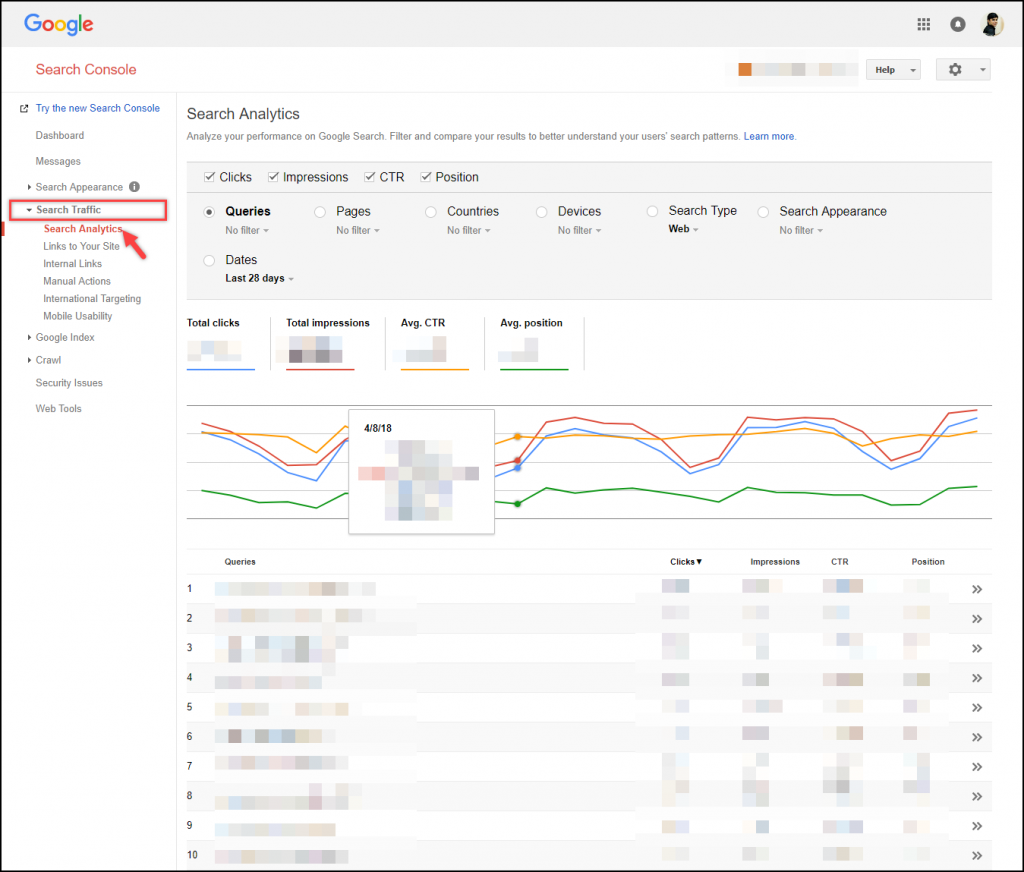Sort the table by Clicks column
The width and height of the screenshot is (1024, 872).
(685, 562)
